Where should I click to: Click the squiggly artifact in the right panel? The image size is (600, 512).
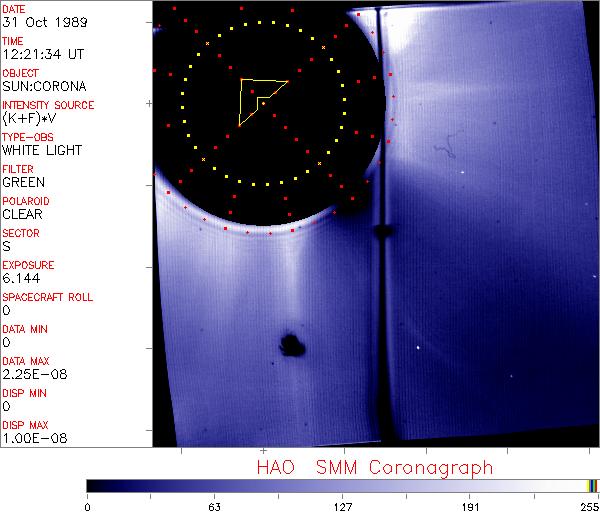pyautogui.click(x=443, y=152)
